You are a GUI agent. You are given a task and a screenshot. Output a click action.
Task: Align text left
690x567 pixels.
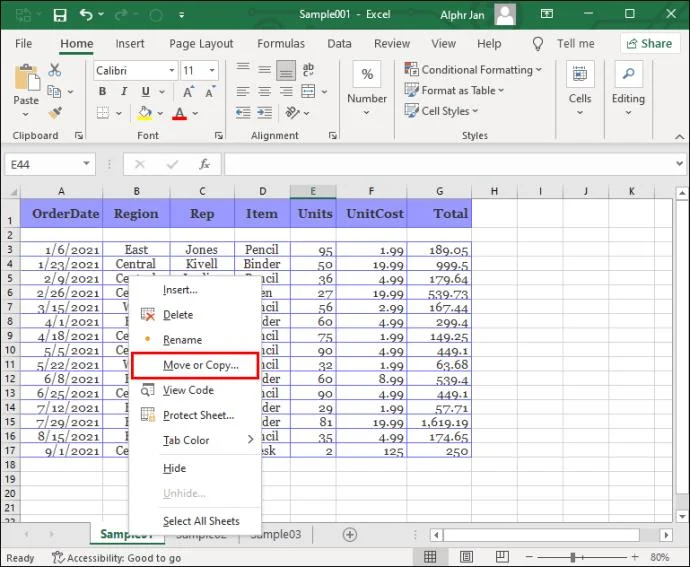(x=243, y=92)
